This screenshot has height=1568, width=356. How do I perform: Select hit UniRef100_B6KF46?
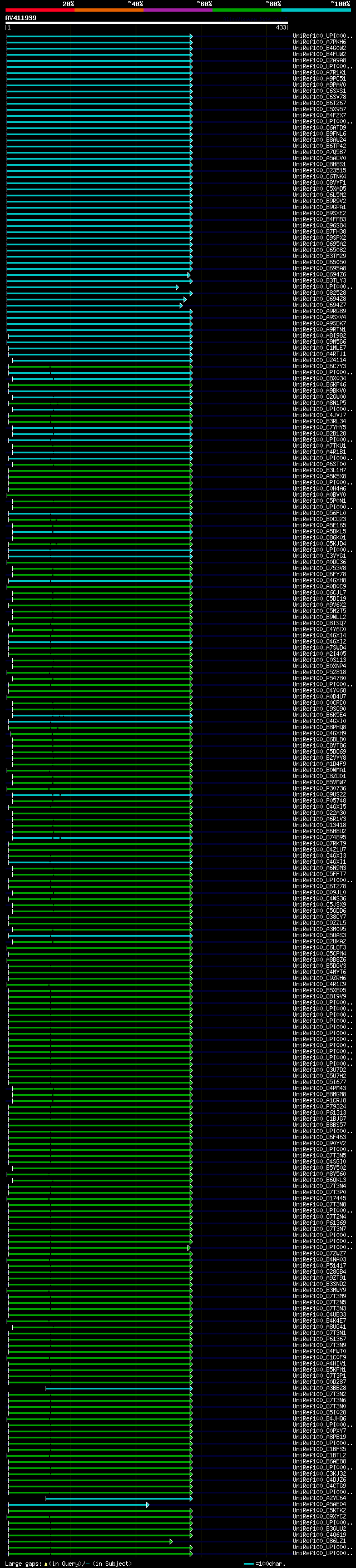tap(319, 385)
